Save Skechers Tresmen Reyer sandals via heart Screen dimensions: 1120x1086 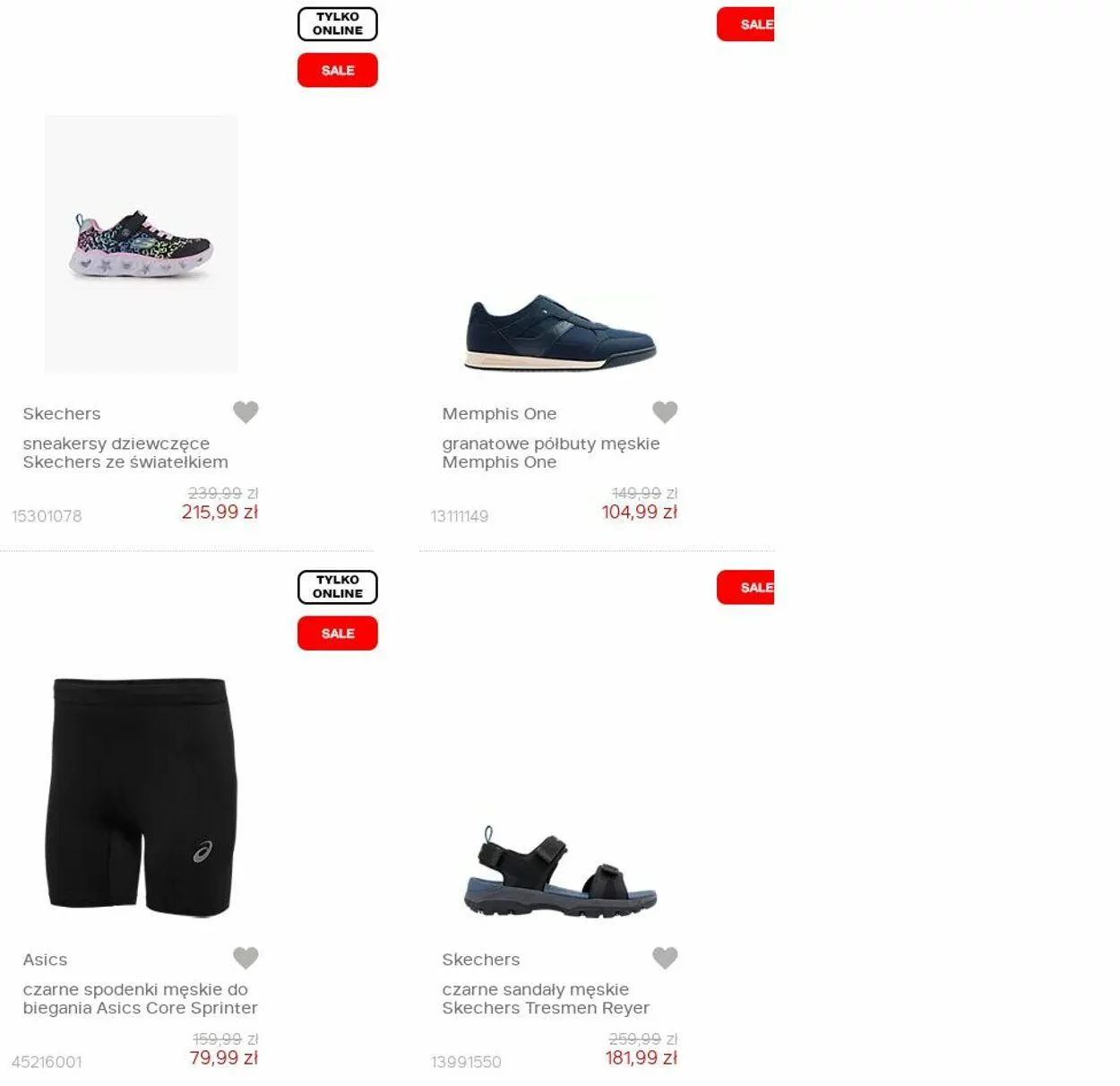(x=665, y=958)
